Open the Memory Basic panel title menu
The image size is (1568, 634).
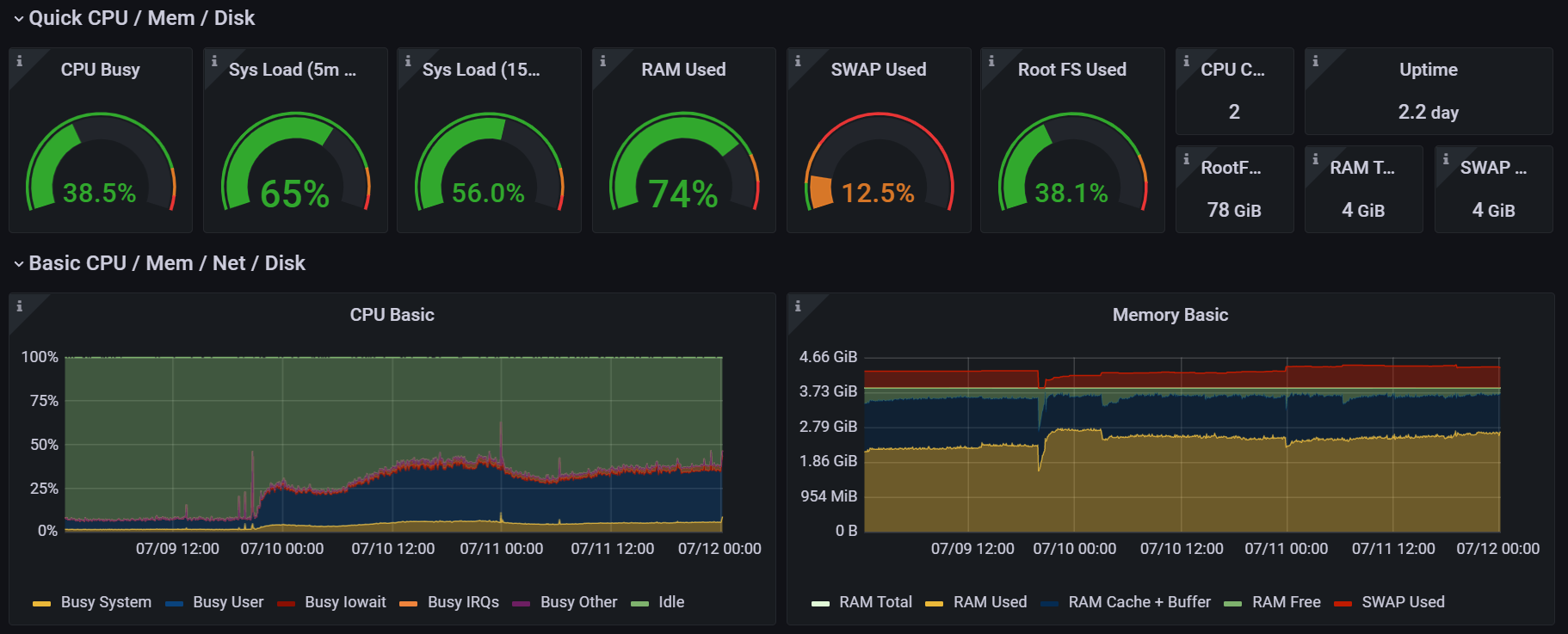pyautogui.click(x=1170, y=315)
